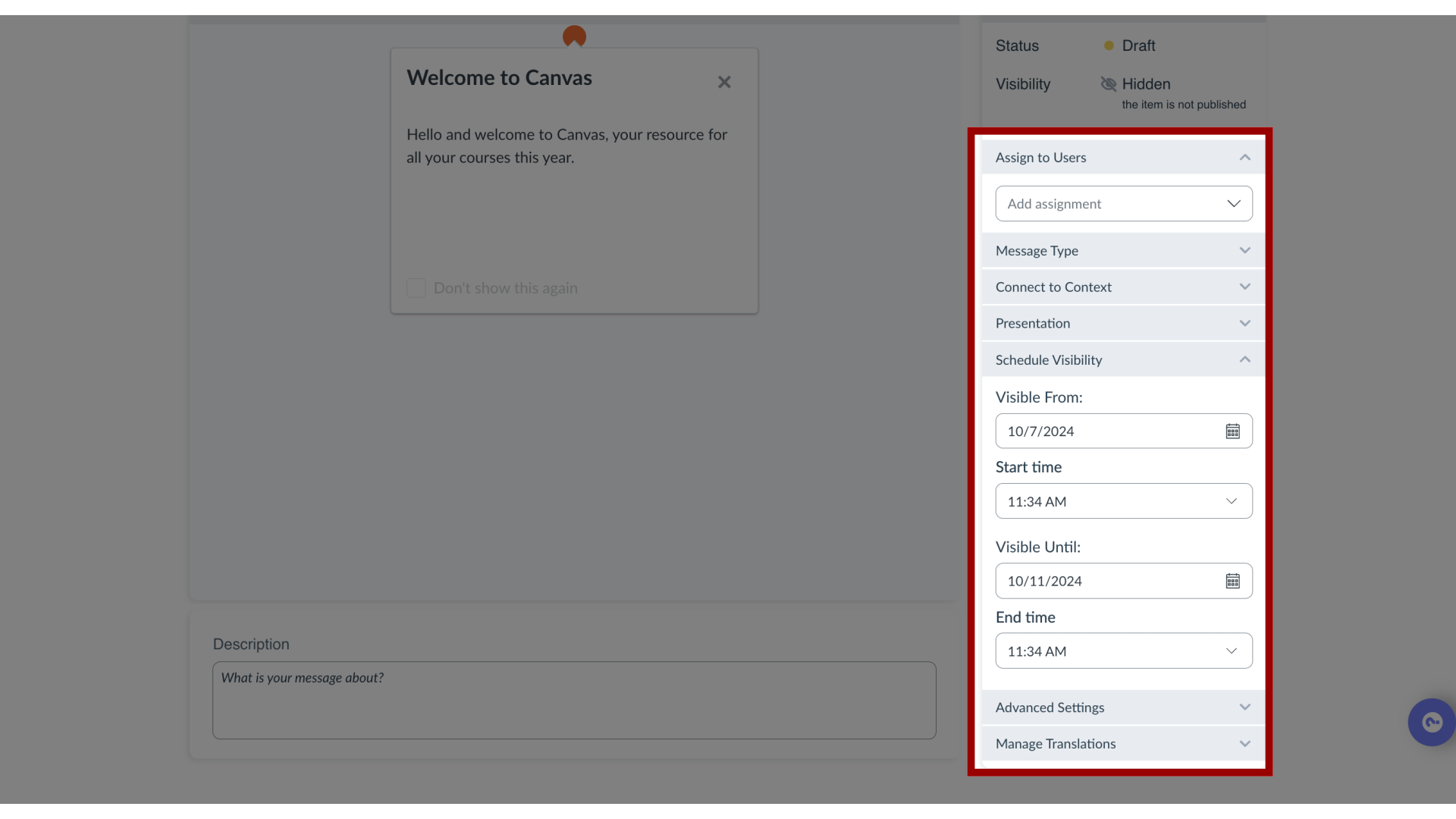The height and width of the screenshot is (819, 1456).
Task: Click the calendar icon for Visible Until date
Action: click(x=1232, y=581)
